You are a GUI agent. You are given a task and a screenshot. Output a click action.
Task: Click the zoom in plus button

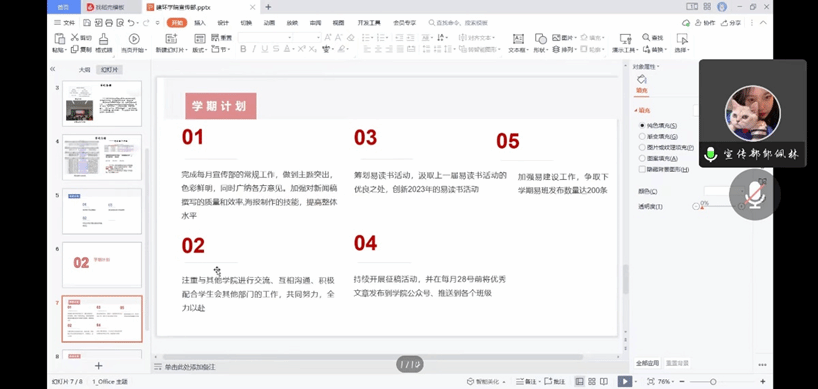point(763,382)
